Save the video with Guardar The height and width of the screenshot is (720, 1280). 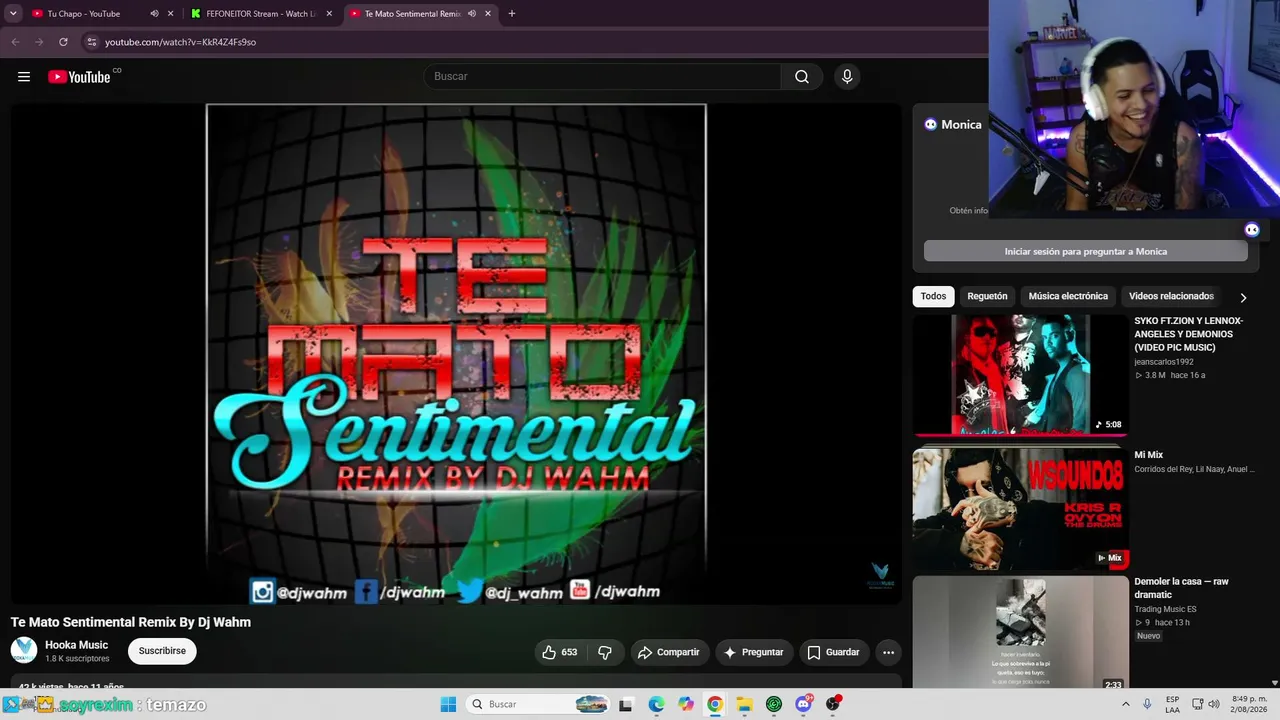[834, 652]
